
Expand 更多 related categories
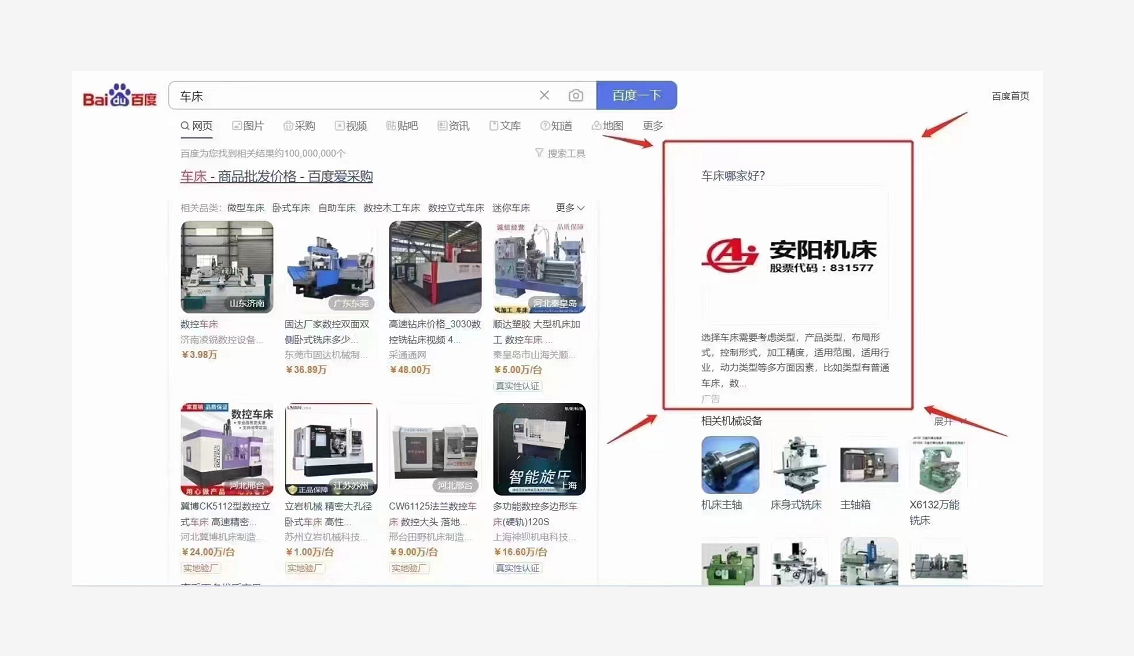coord(570,208)
